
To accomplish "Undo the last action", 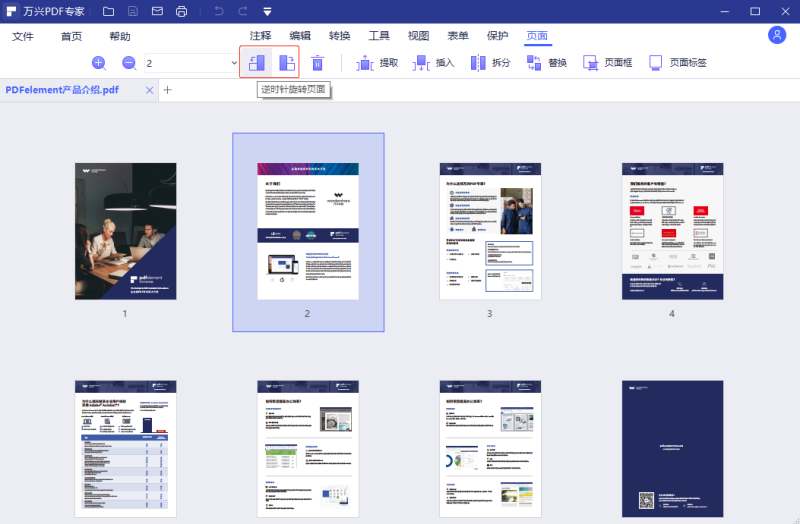I will point(219,11).
